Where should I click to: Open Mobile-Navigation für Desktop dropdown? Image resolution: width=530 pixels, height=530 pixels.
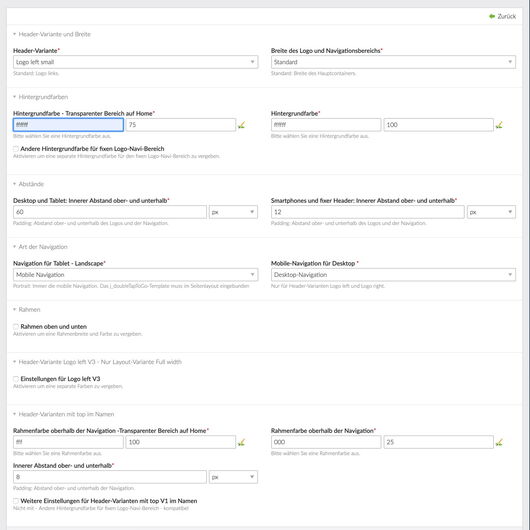click(393, 275)
